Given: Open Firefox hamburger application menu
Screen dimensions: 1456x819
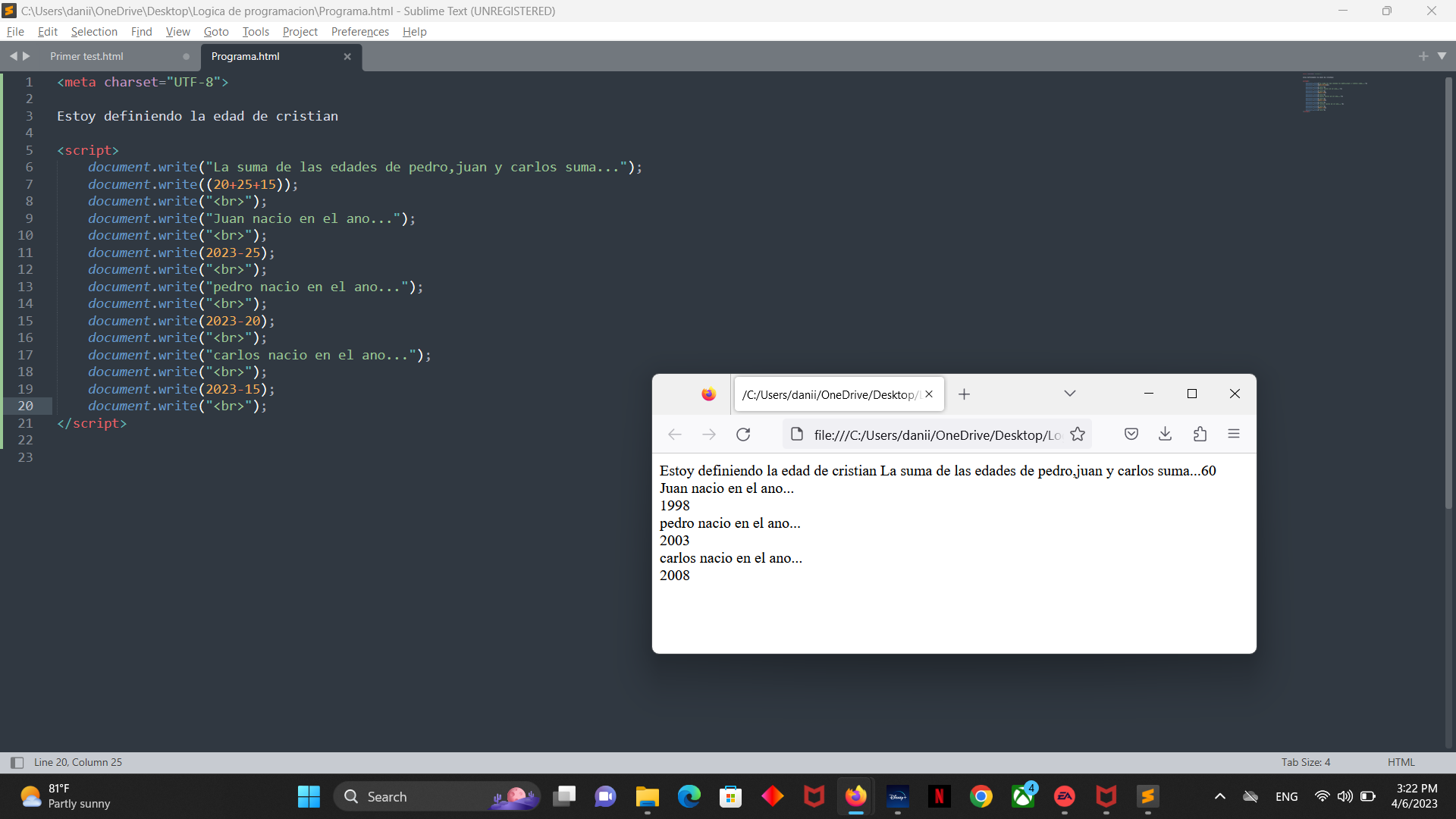Looking at the screenshot, I should click(x=1234, y=434).
